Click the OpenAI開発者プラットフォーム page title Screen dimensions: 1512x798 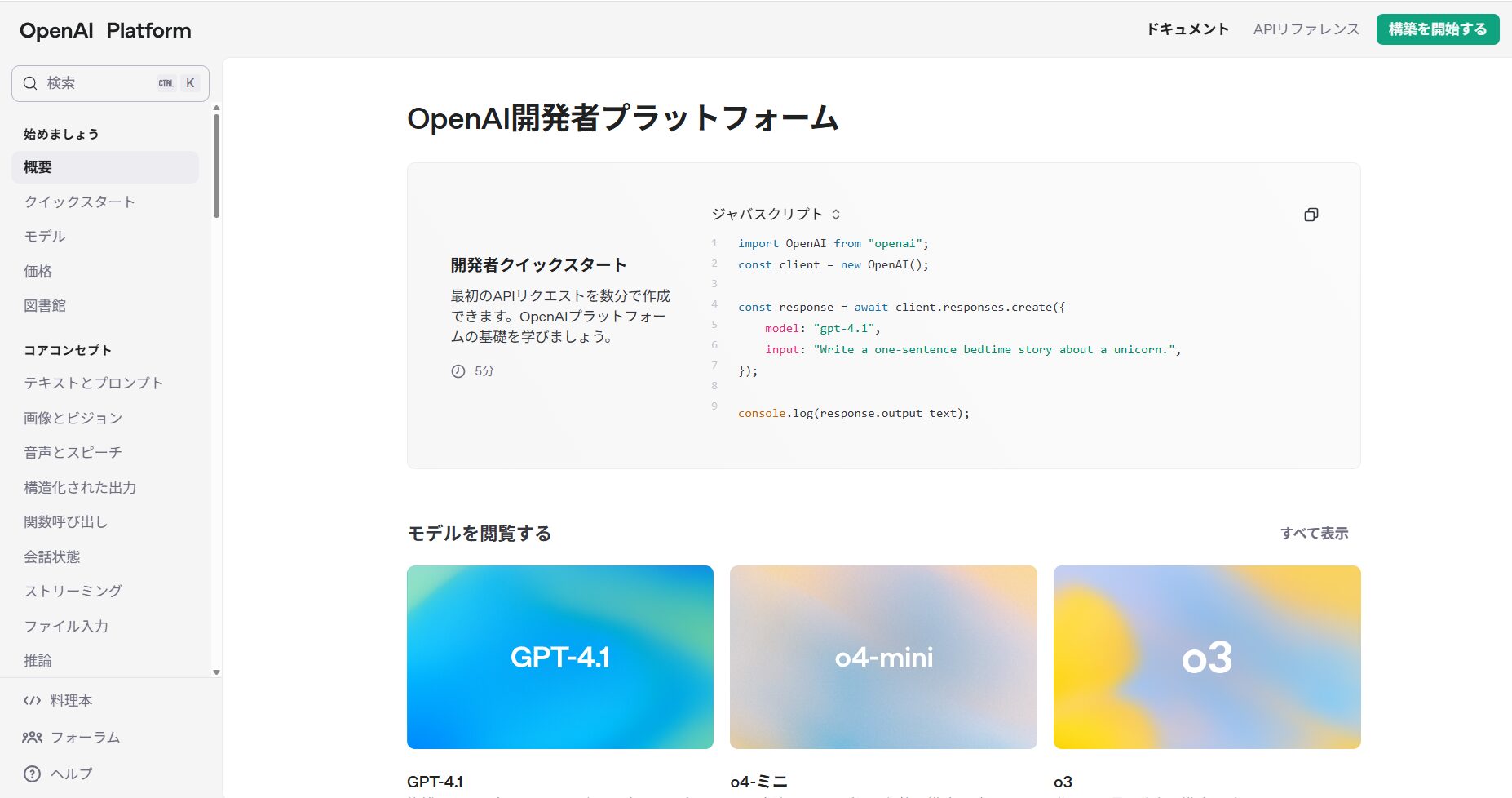click(623, 118)
